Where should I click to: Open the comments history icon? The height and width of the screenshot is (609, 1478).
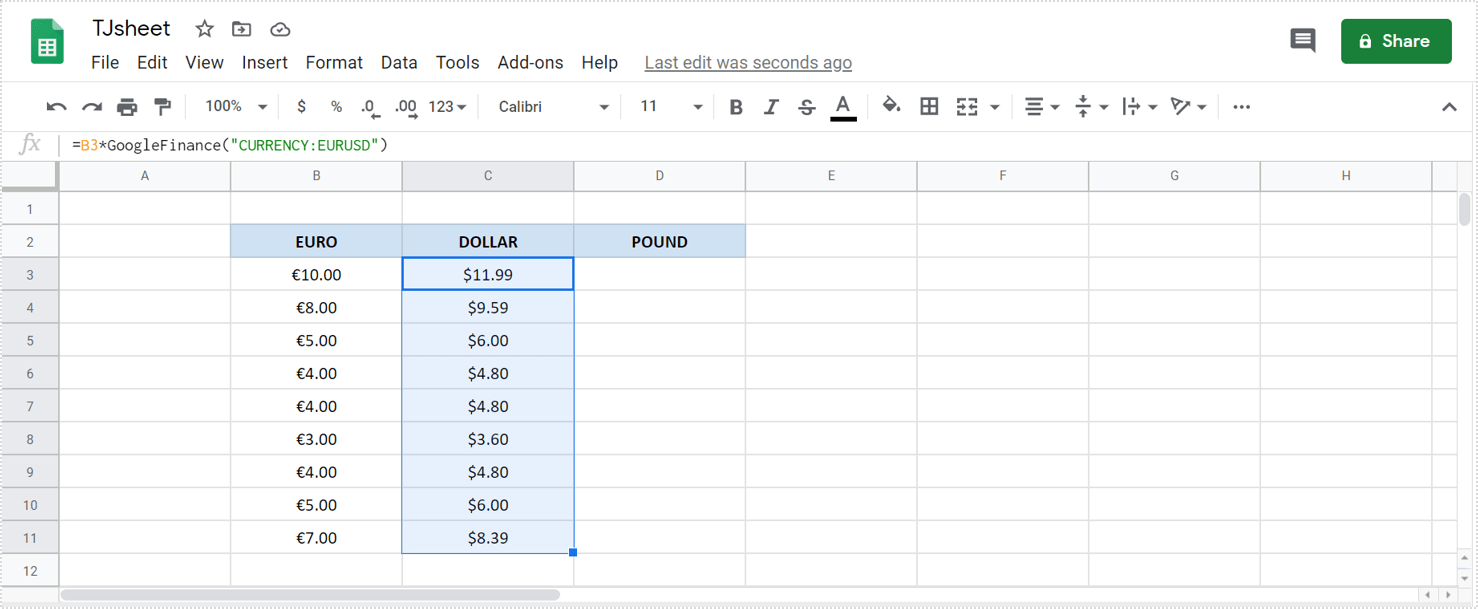coord(1302,41)
